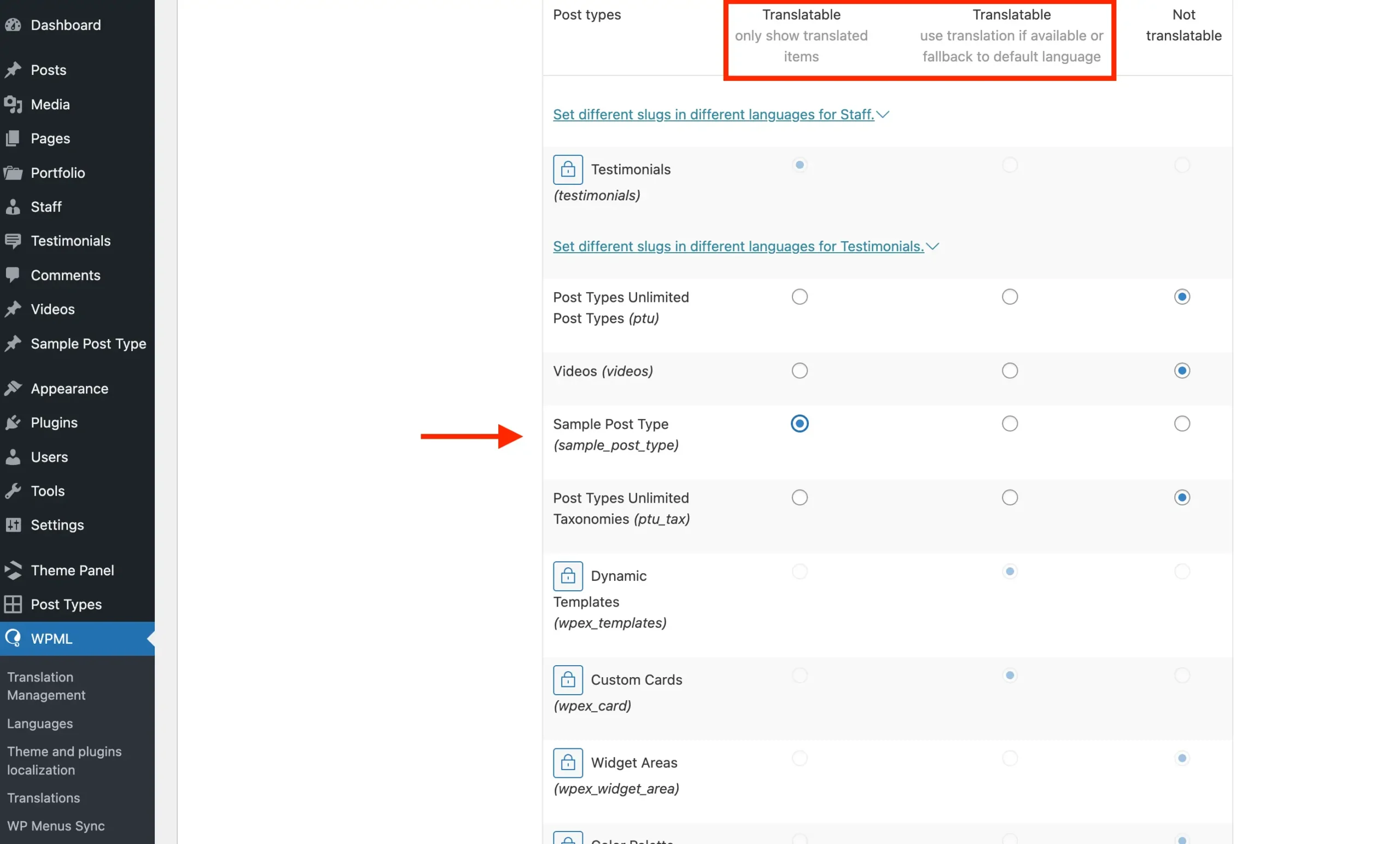Select translated-only radio for Sample Post Type
The image size is (1400, 844).
800,423
